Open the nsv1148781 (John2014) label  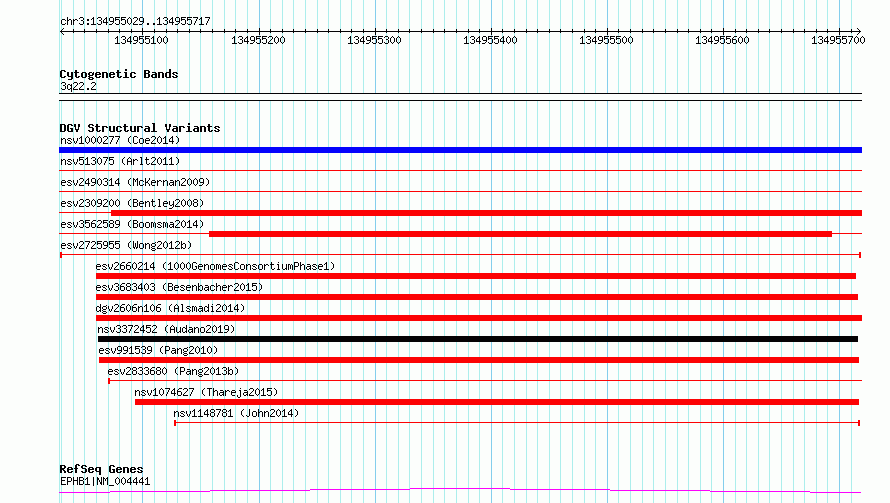[236, 413]
